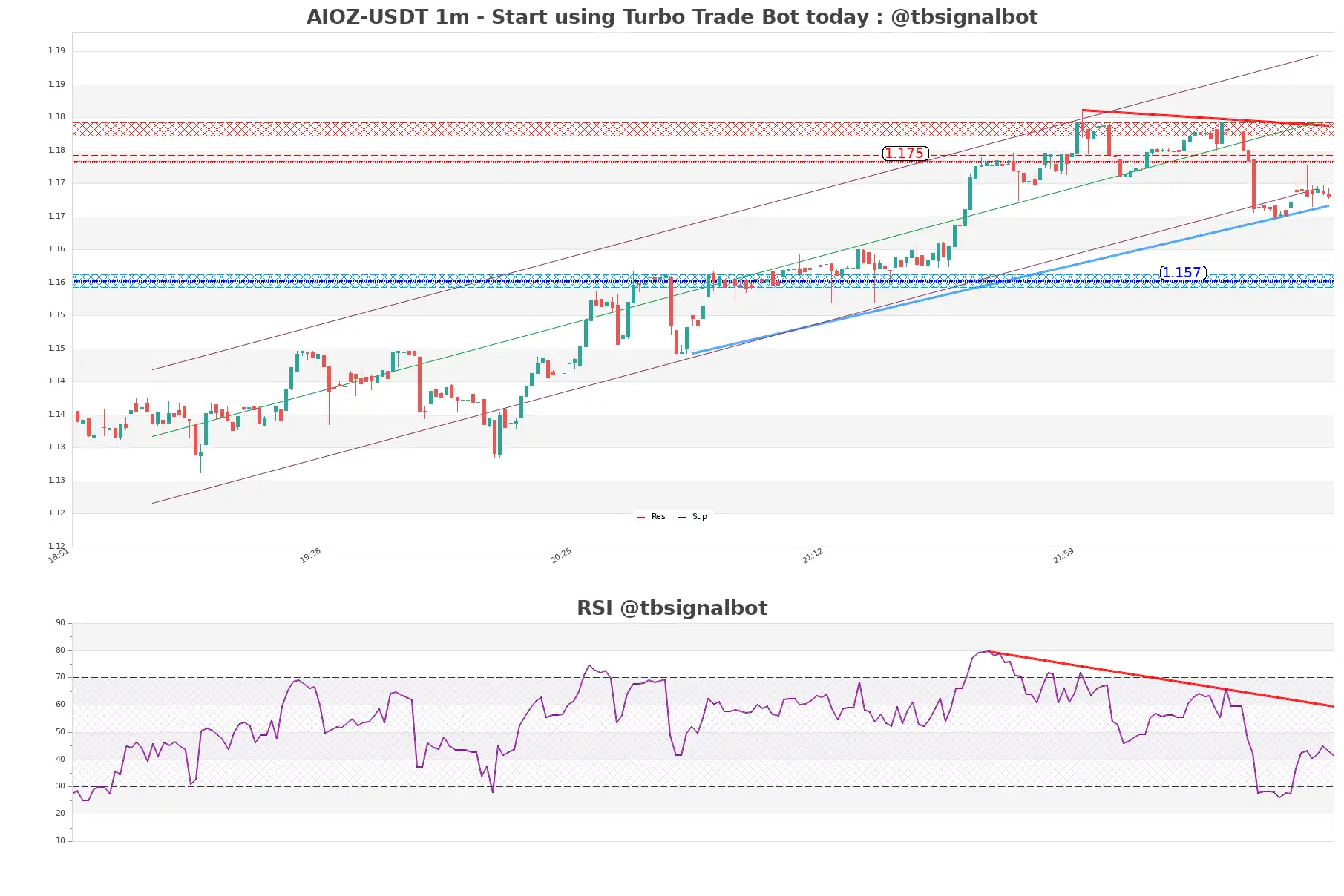Click the RSI axis value 20
1344x896 pixels.
point(60,814)
